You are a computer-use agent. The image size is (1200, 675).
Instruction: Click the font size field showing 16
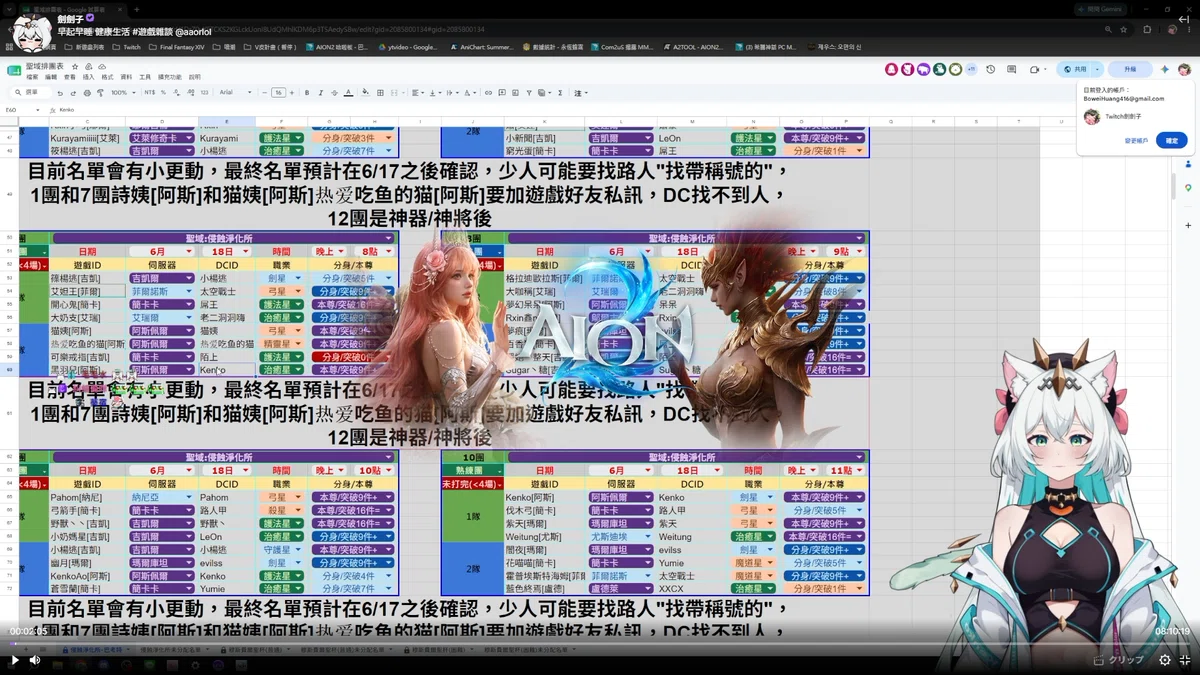tap(278, 92)
